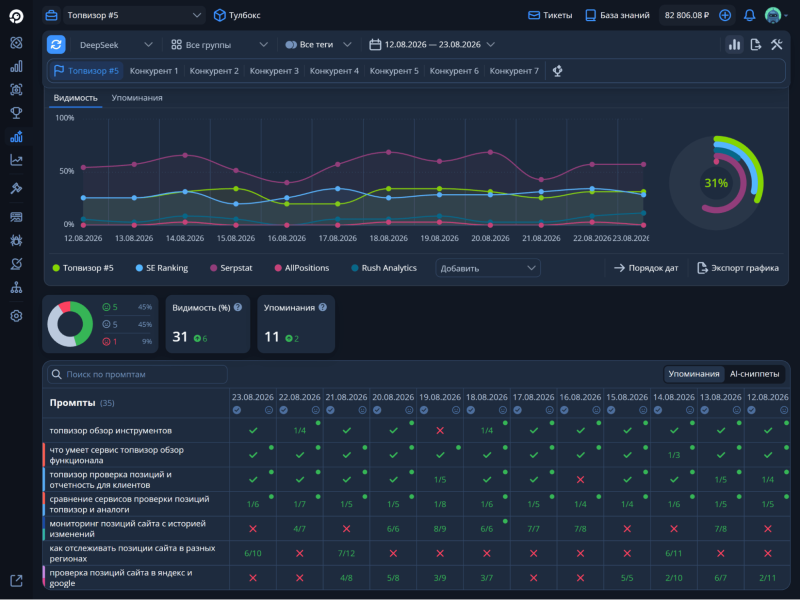
Task: Click the smiley icon under 12.08.2026 column header
Action: tap(784, 410)
